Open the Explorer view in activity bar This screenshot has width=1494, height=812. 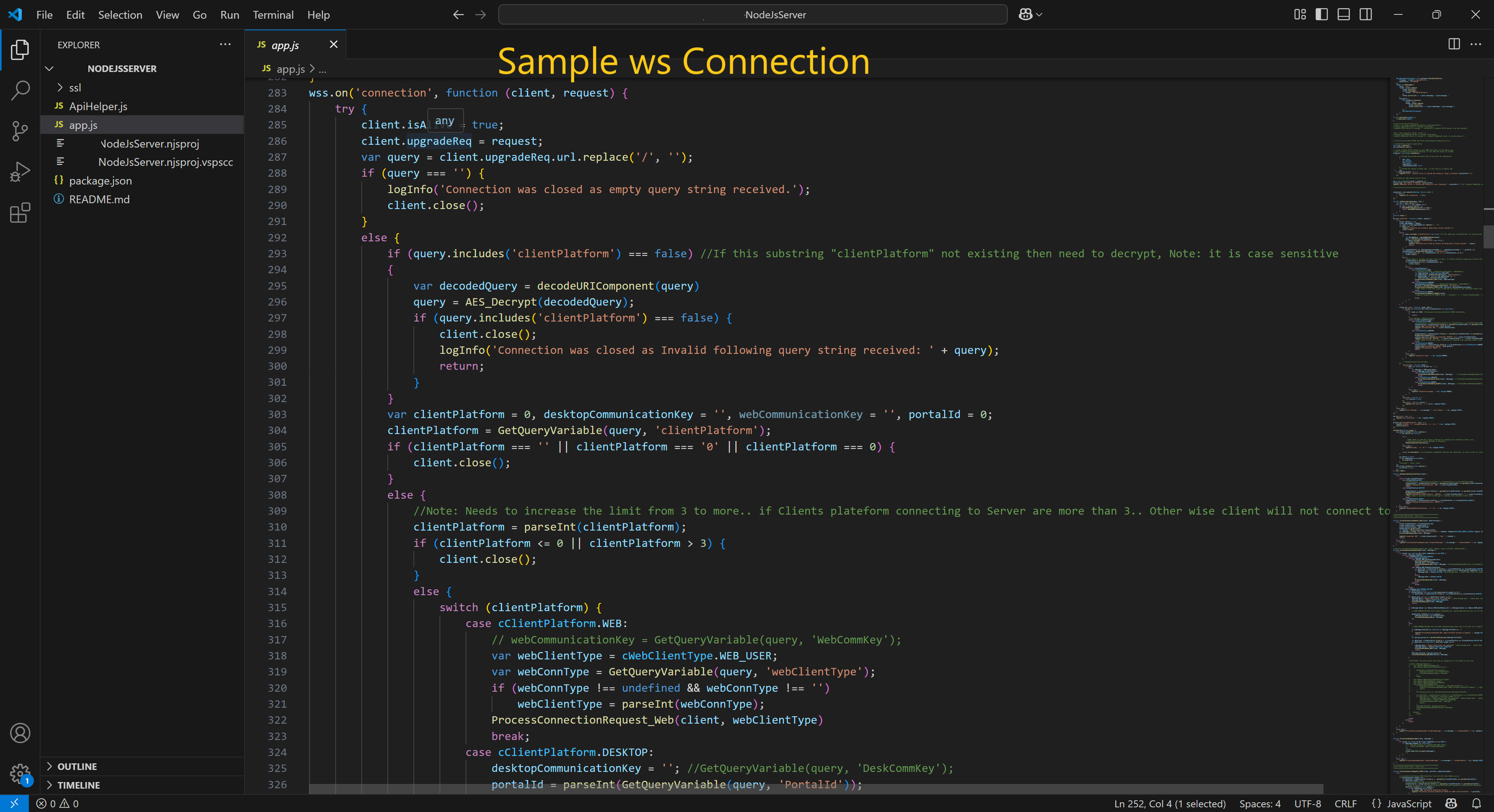coord(20,50)
